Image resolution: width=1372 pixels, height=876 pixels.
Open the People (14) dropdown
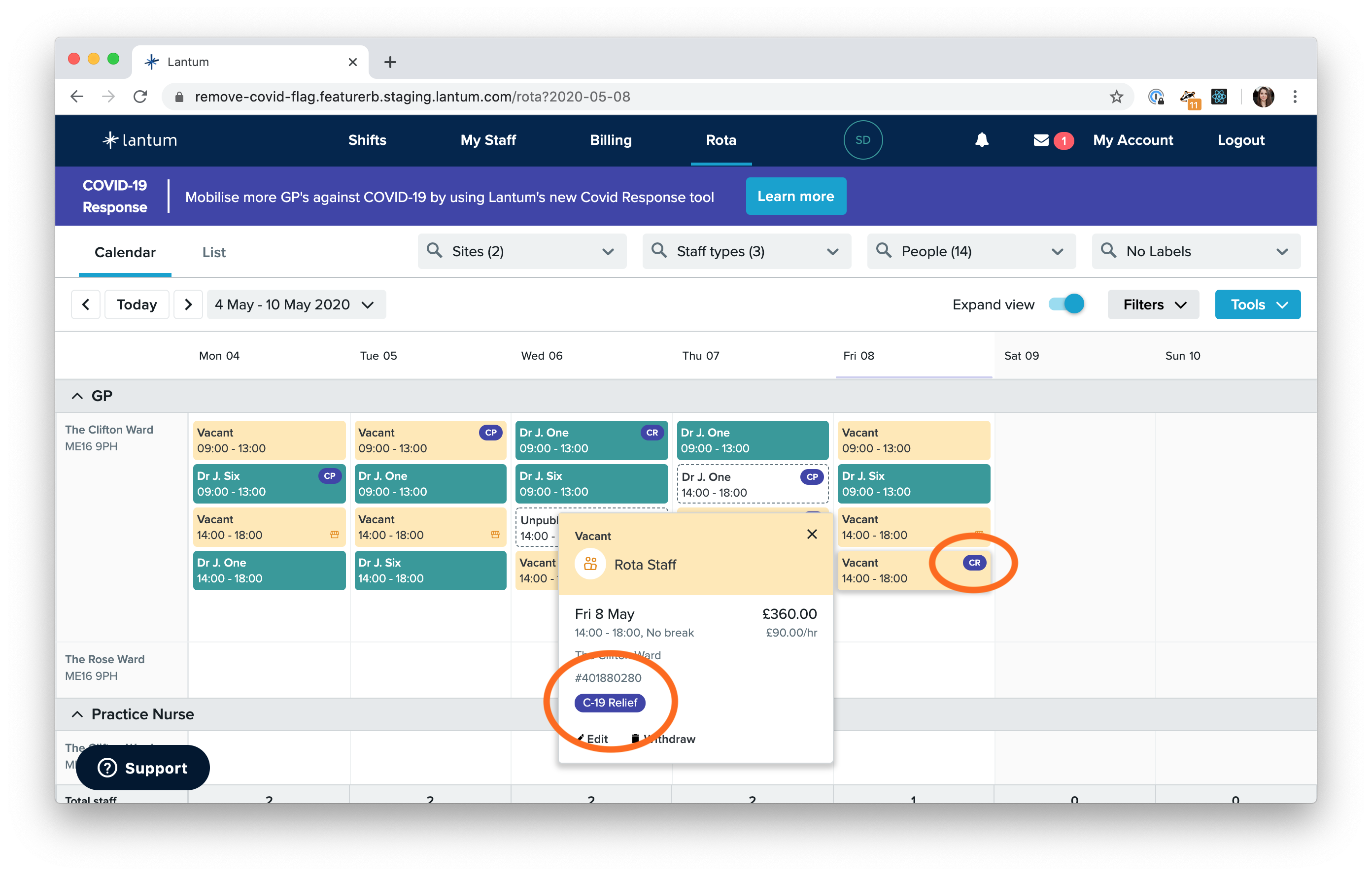[x=971, y=251]
